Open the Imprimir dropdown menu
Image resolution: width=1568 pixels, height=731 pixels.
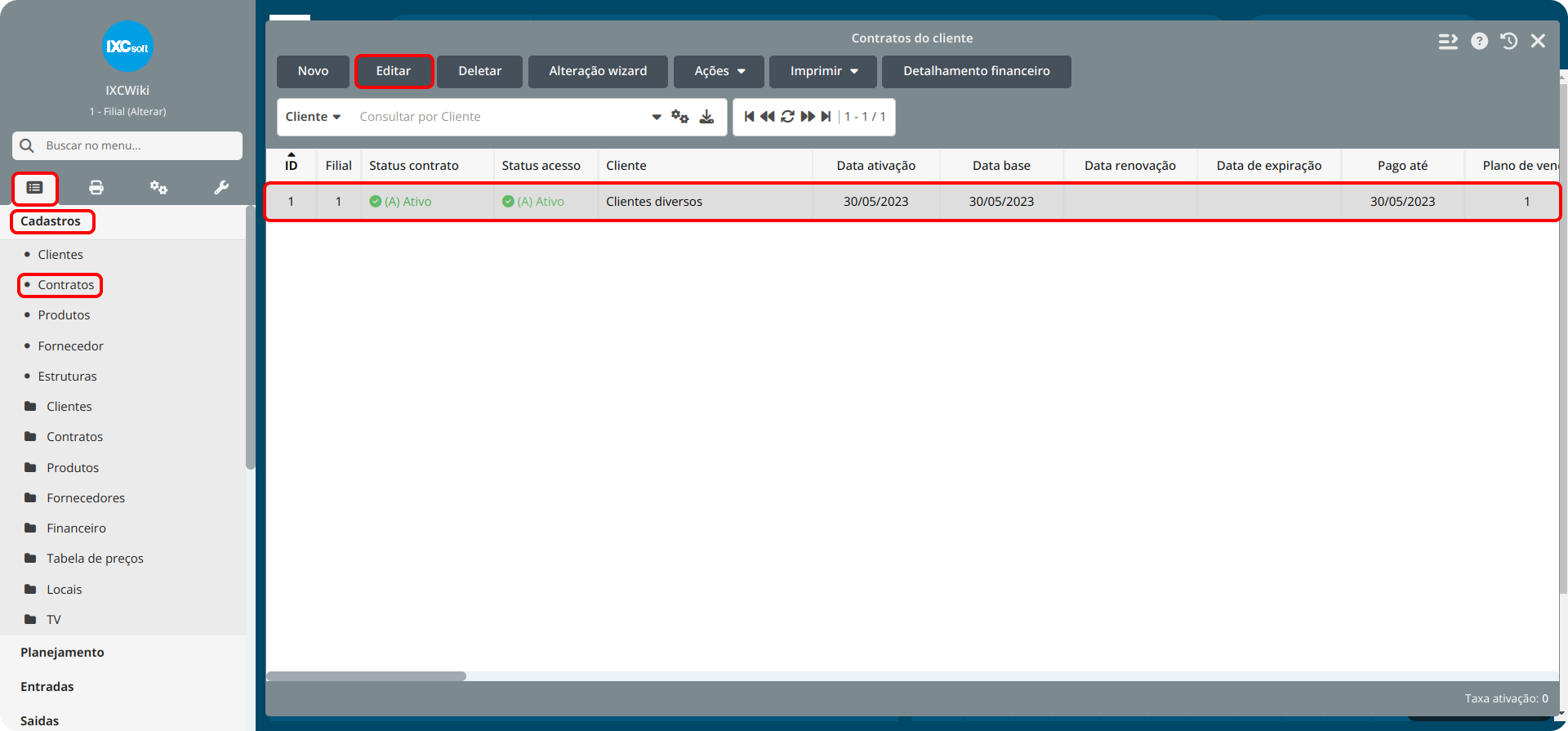click(x=823, y=71)
